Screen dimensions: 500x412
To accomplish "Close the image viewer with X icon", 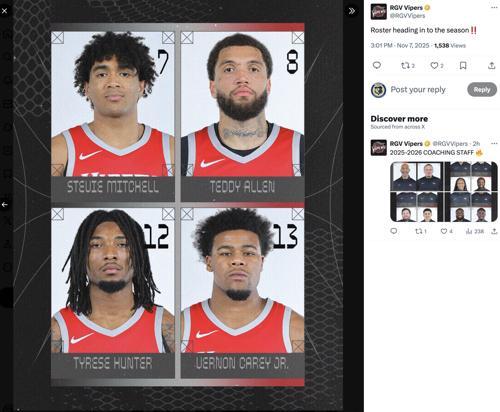I will click(x=4, y=11).
